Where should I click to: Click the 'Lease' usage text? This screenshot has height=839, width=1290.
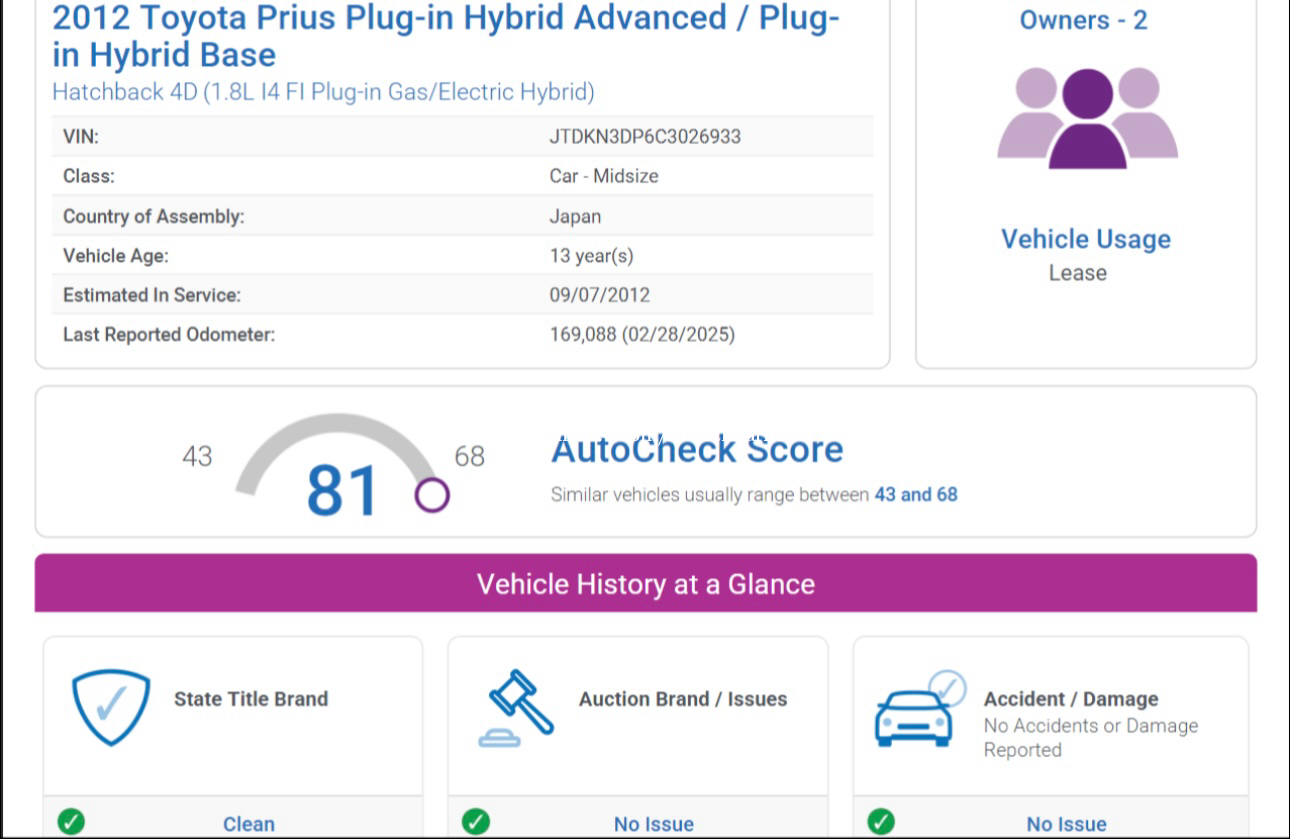click(1078, 273)
